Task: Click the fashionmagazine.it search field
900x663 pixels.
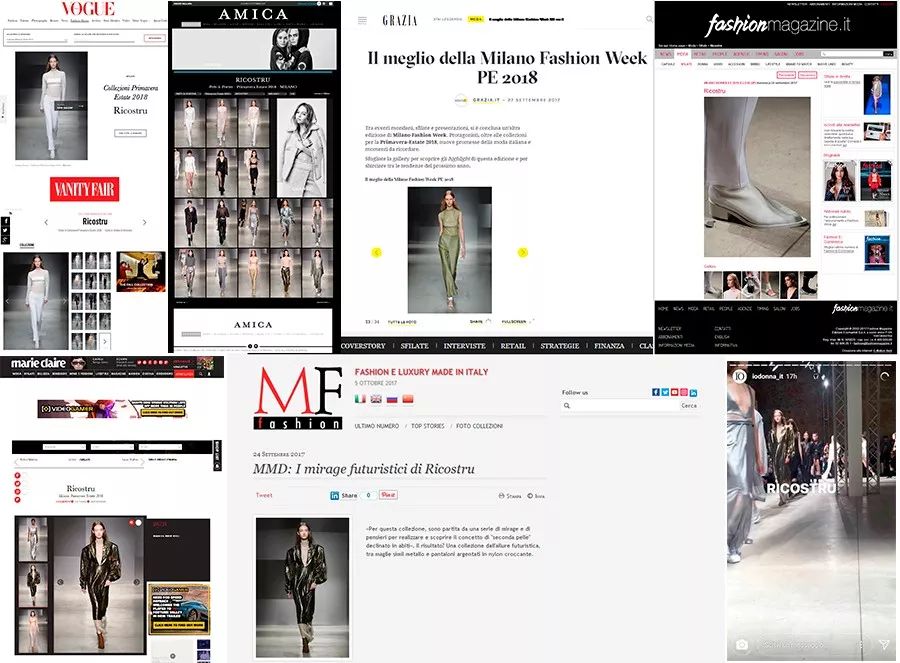Action: pos(852,54)
